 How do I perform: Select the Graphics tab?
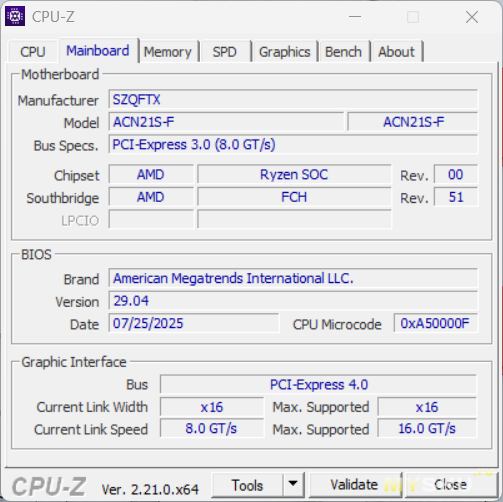point(285,52)
